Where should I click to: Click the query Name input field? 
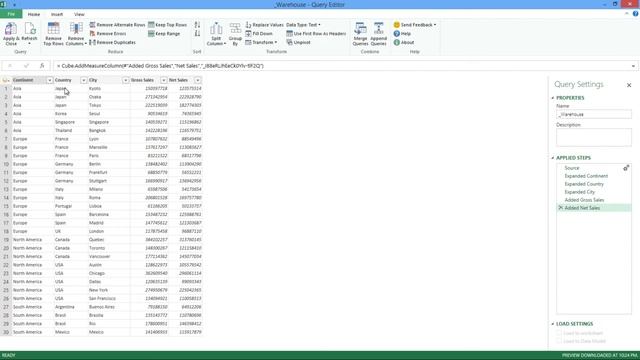593,115
